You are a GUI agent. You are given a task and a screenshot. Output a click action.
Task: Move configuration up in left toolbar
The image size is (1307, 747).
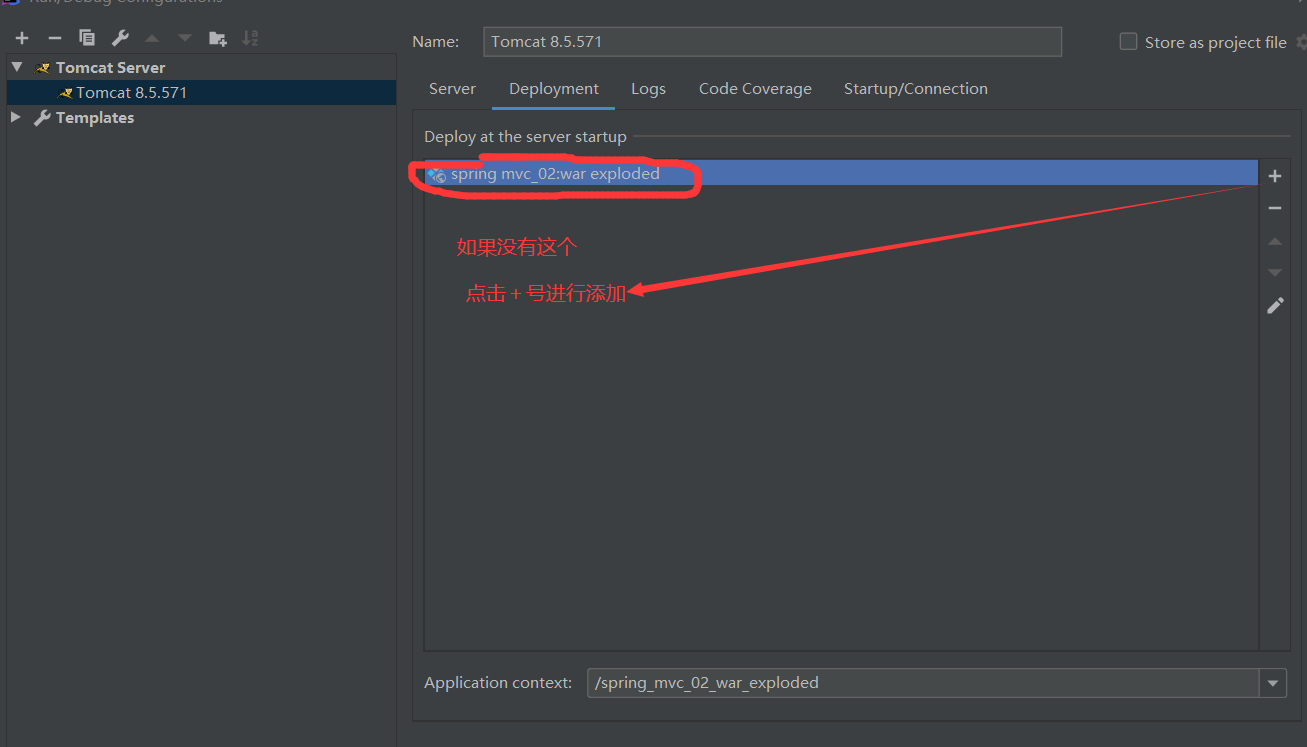click(152, 38)
